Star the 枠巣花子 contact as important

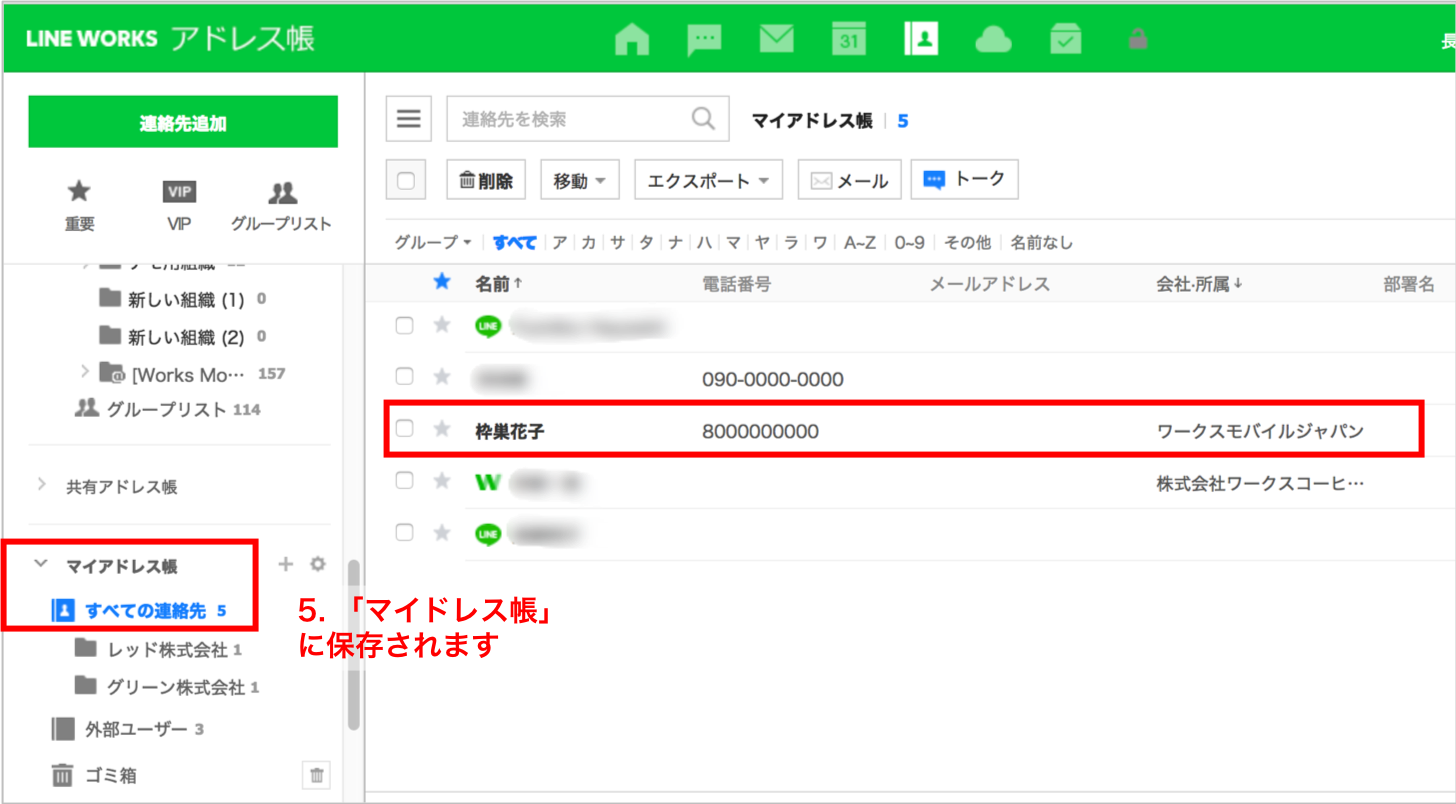[441, 429]
